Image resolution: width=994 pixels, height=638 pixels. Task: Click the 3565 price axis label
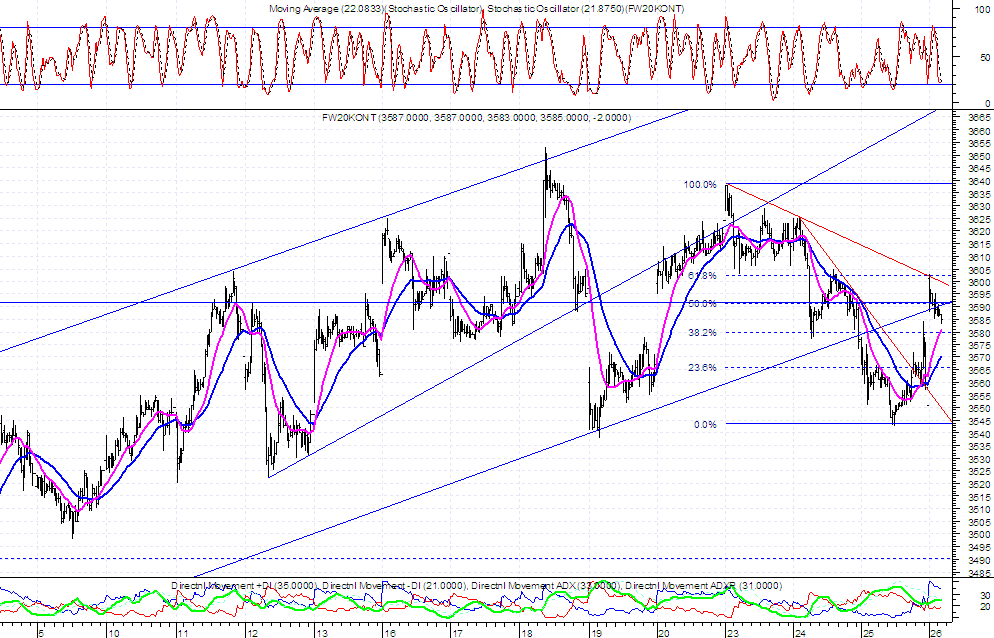coord(980,370)
